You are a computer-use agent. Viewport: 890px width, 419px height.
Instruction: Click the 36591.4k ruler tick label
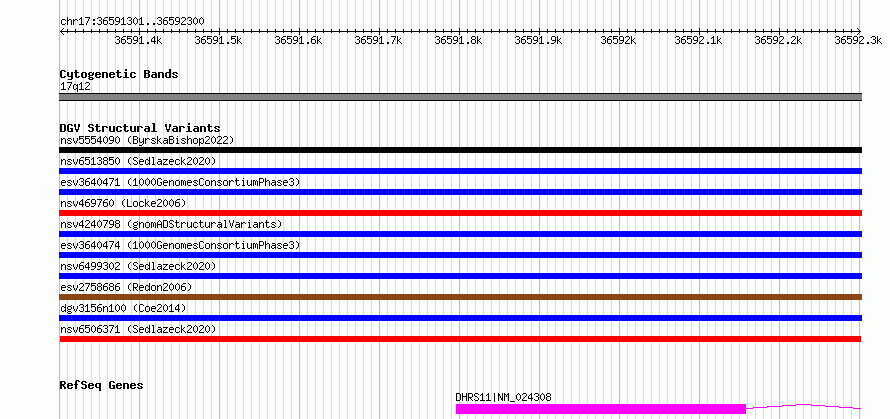click(138, 40)
